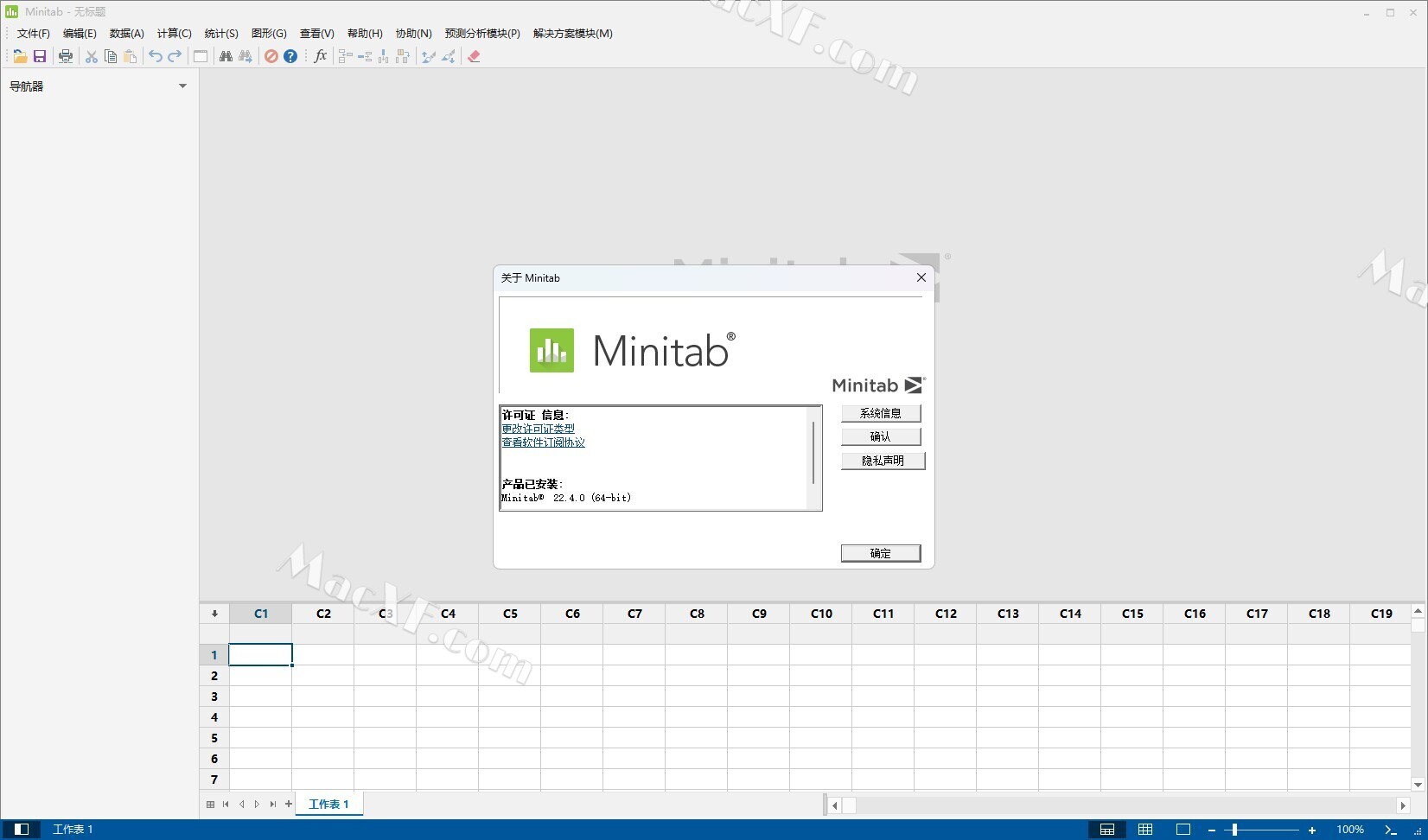Viewport: 1428px width, 840px height.
Task: Go to the previous worksheet tab arrow
Action: pyautogui.click(x=241, y=804)
